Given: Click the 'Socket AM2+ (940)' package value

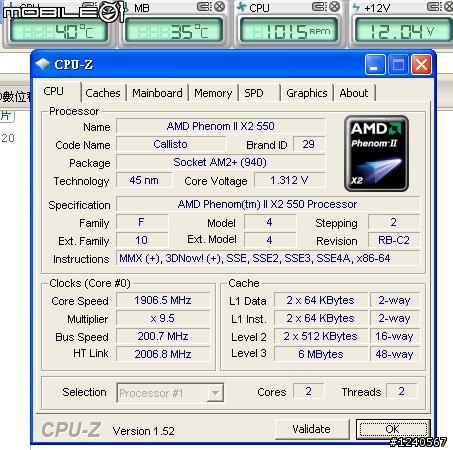Looking at the screenshot, I should (220, 162).
